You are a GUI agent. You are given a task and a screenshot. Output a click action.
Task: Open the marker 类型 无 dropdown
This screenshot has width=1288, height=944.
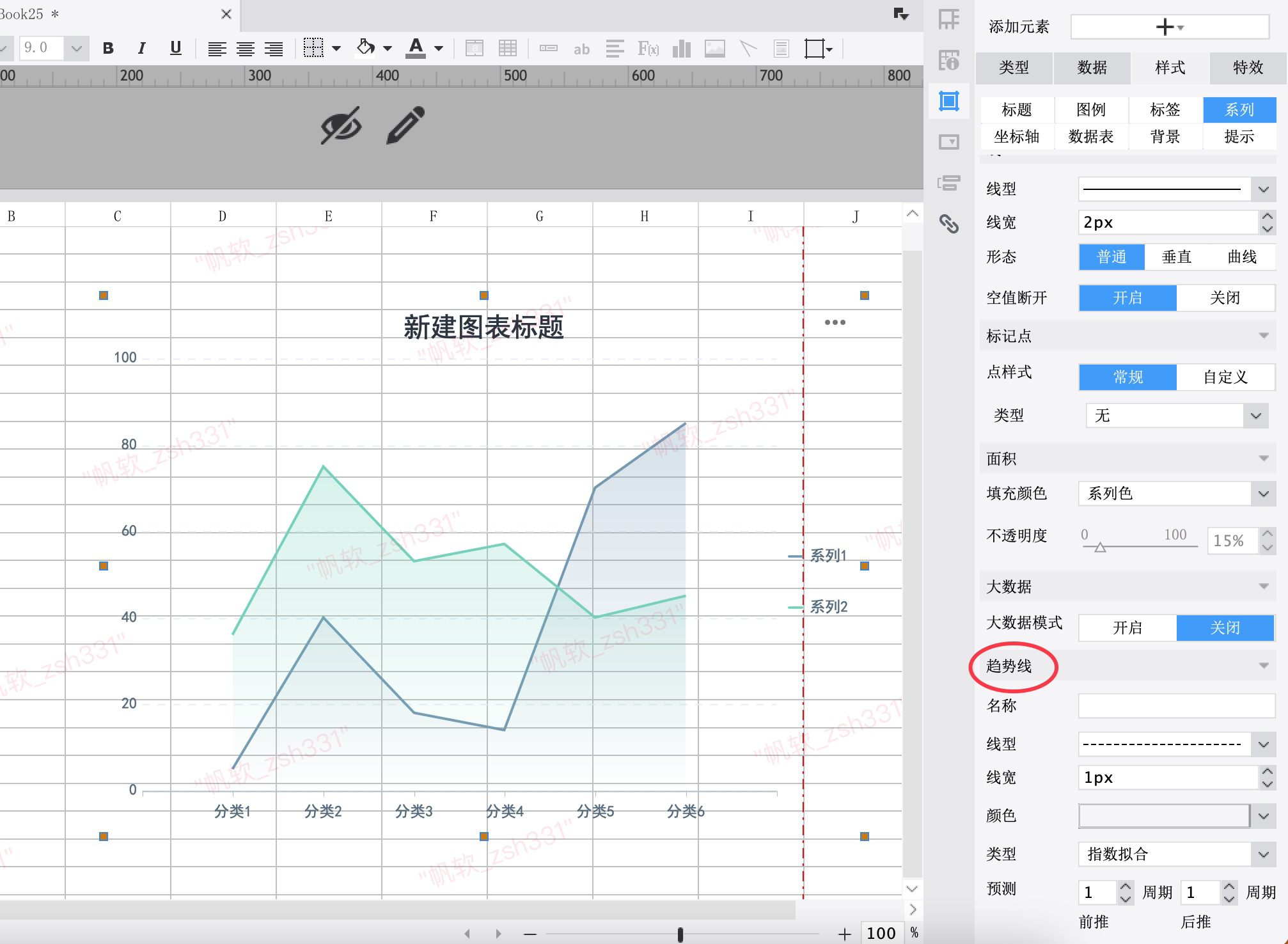click(x=1256, y=416)
